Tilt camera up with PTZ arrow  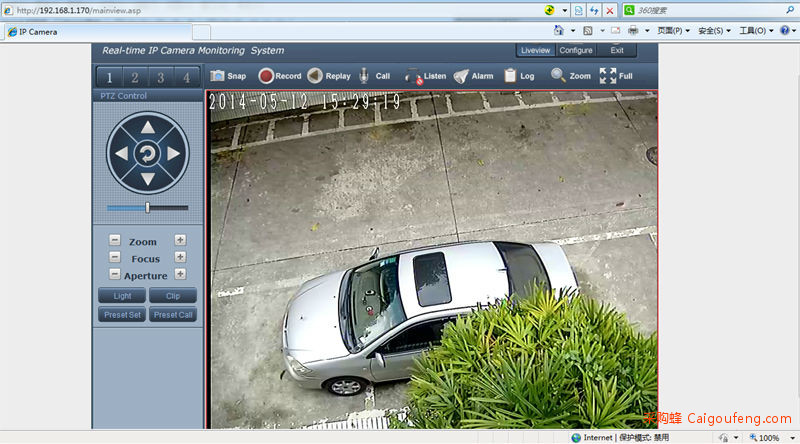click(x=148, y=128)
